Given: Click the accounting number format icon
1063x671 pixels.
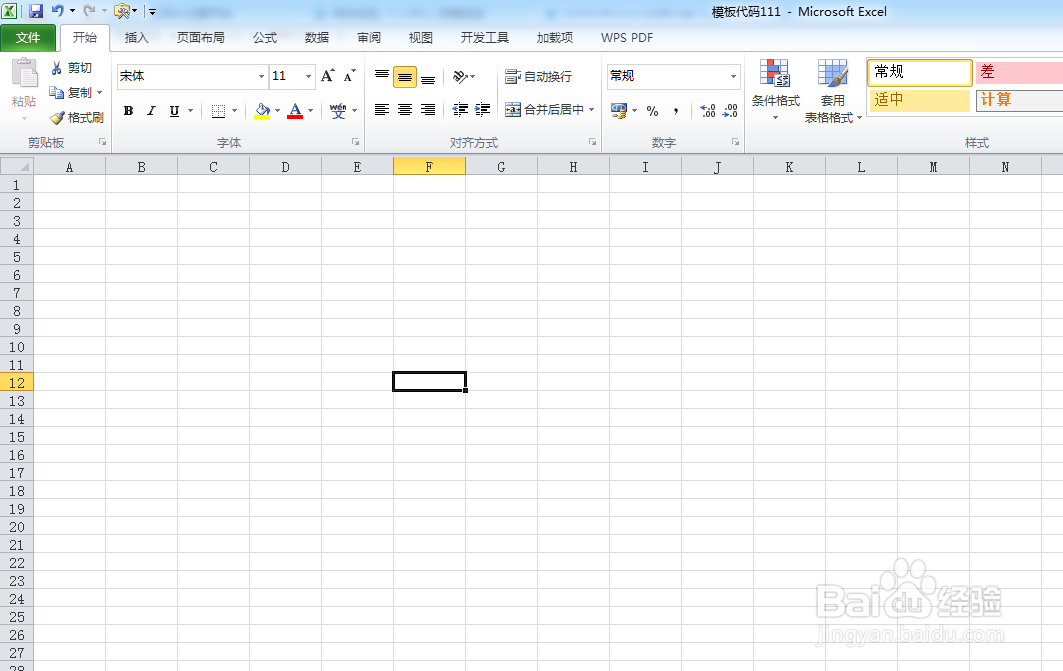Looking at the screenshot, I should (x=618, y=110).
